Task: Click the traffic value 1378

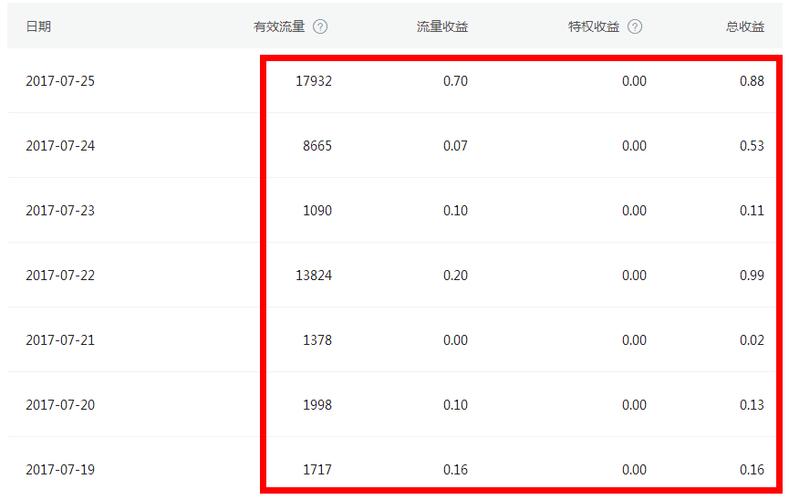Action: point(317,340)
